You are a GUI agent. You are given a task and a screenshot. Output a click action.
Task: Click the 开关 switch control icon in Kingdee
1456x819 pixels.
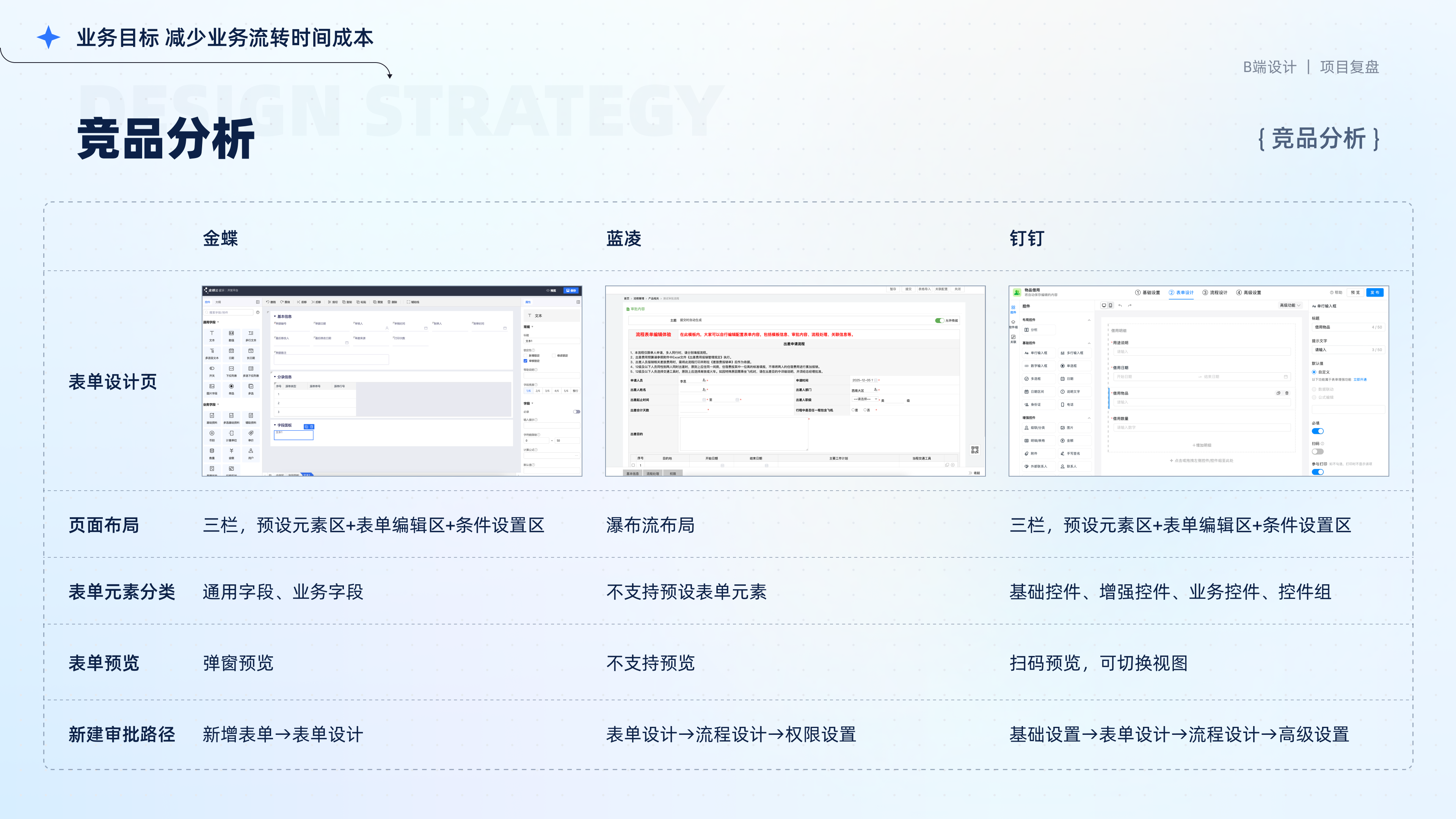(212, 369)
